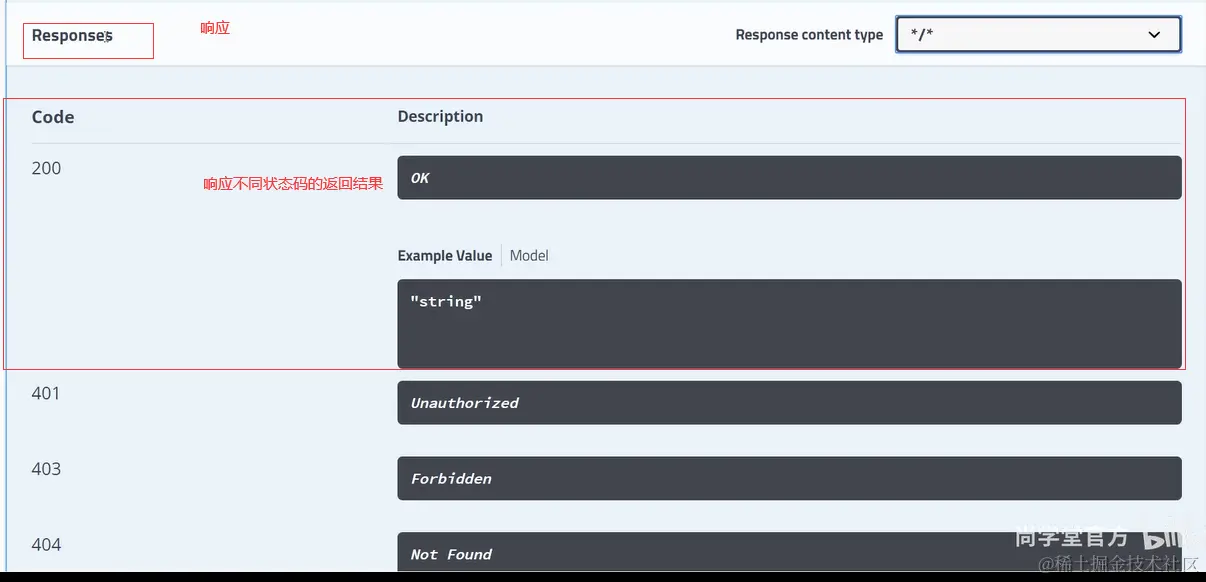Click the Description column header
This screenshot has height=582, width=1206.
pyautogui.click(x=440, y=116)
